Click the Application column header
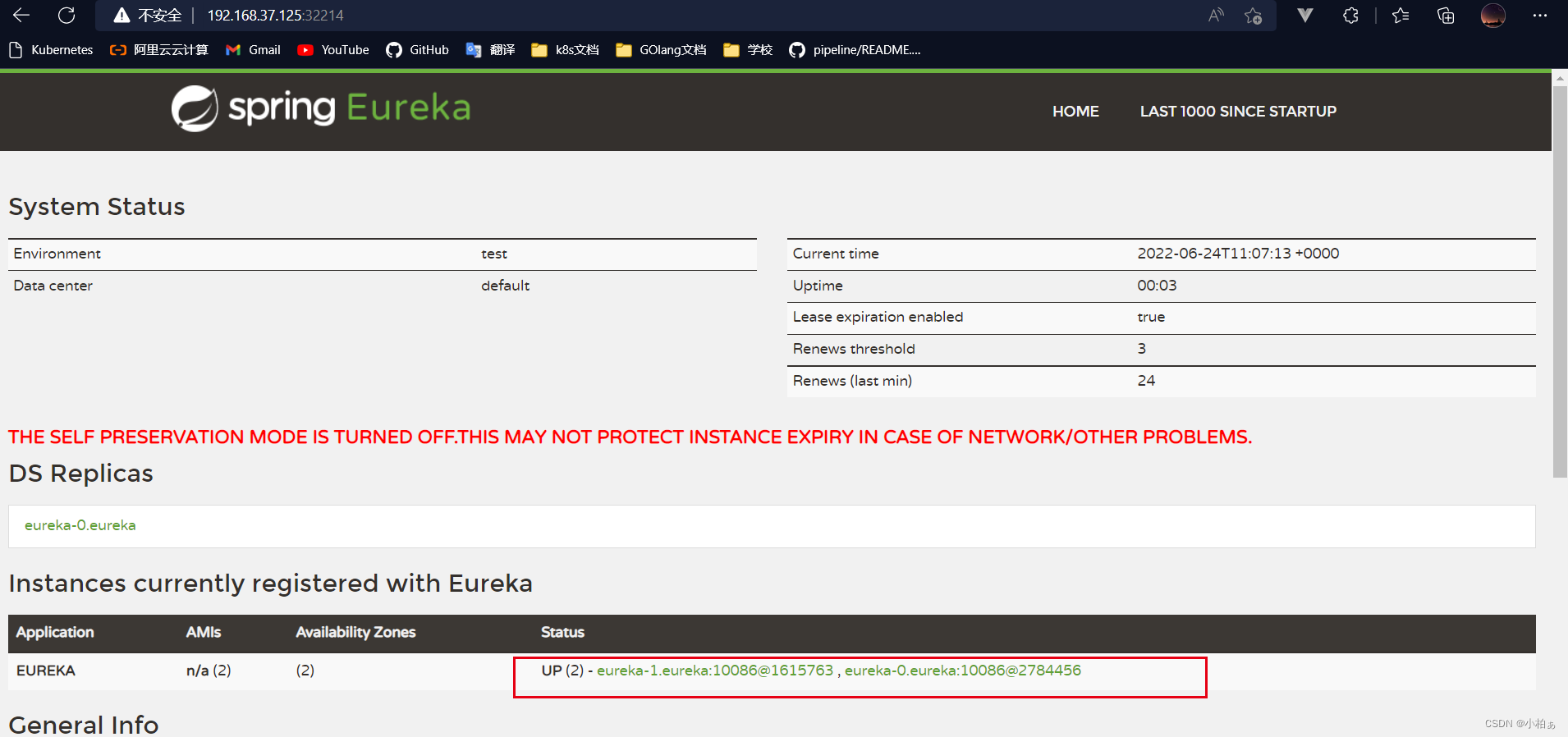The width and height of the screenshot is (1568, 737). (55, 632)
